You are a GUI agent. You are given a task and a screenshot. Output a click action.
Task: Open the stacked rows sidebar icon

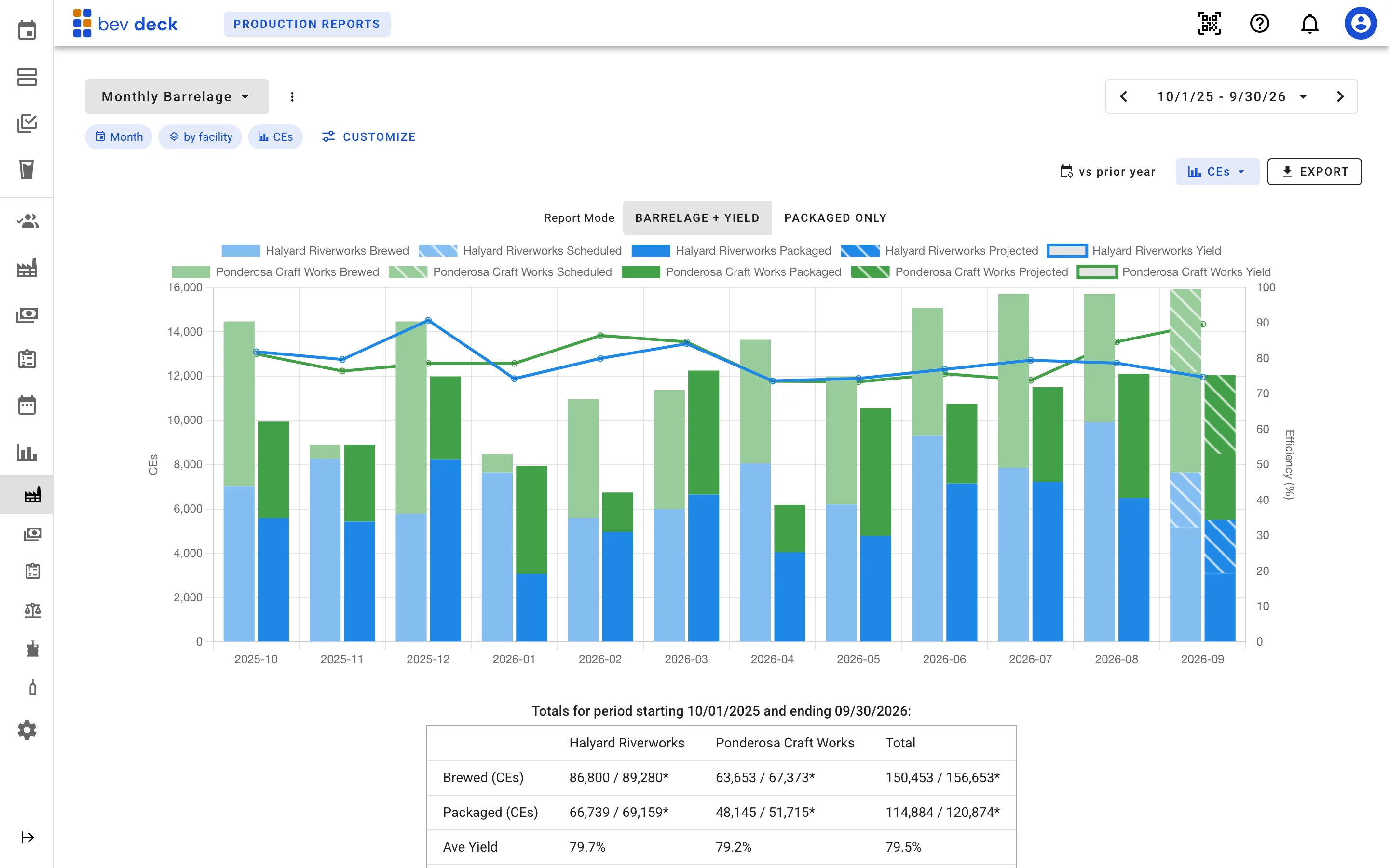(27, 77)
